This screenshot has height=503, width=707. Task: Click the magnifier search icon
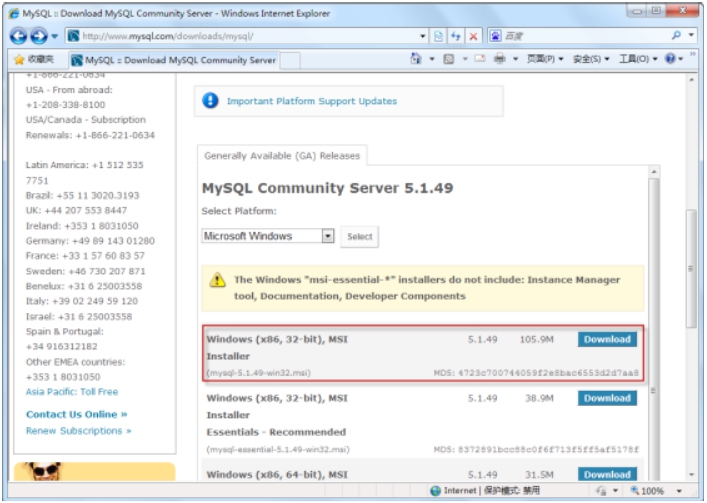[676, 36]
